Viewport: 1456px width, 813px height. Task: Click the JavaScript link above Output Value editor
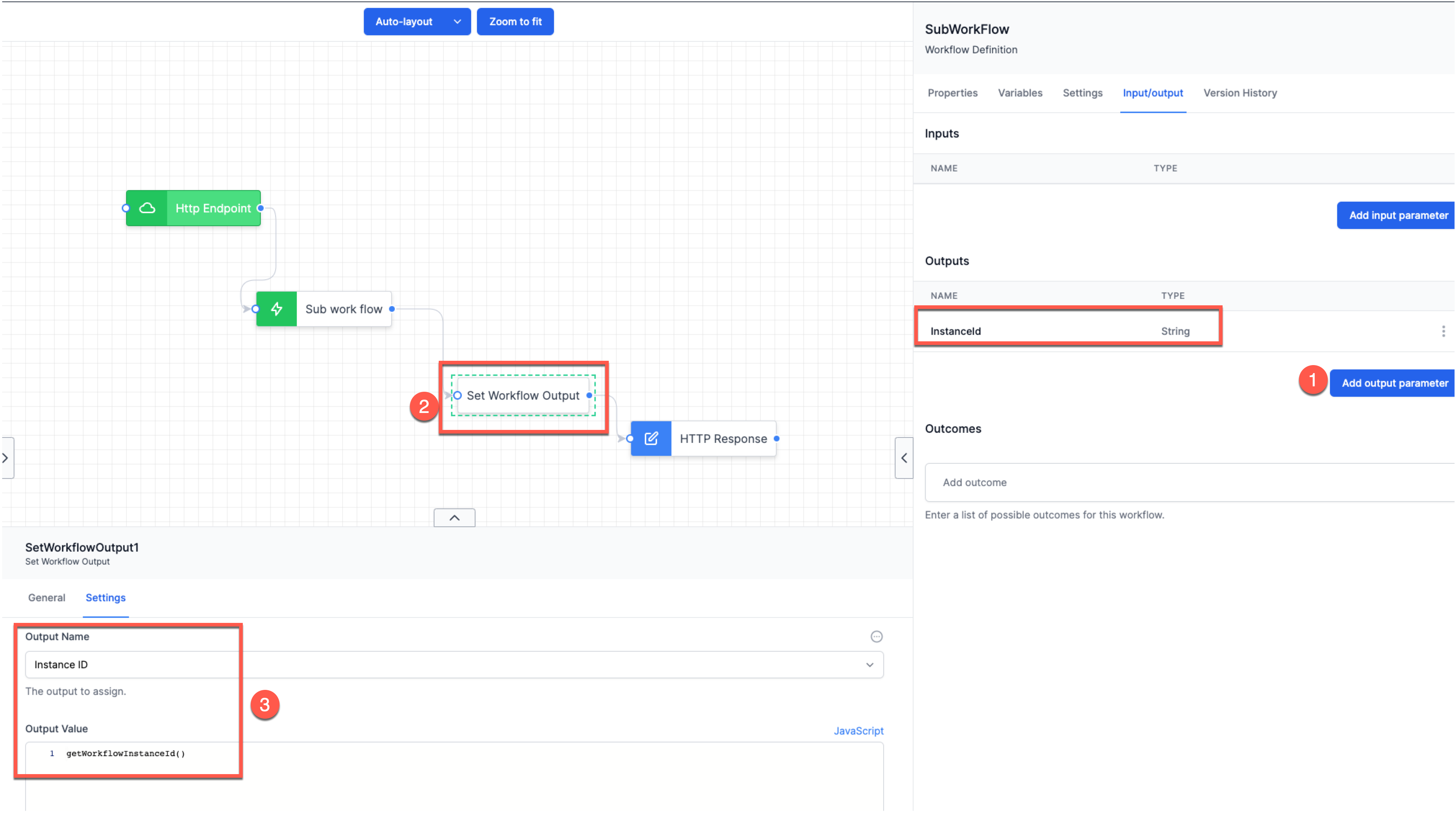858,731
